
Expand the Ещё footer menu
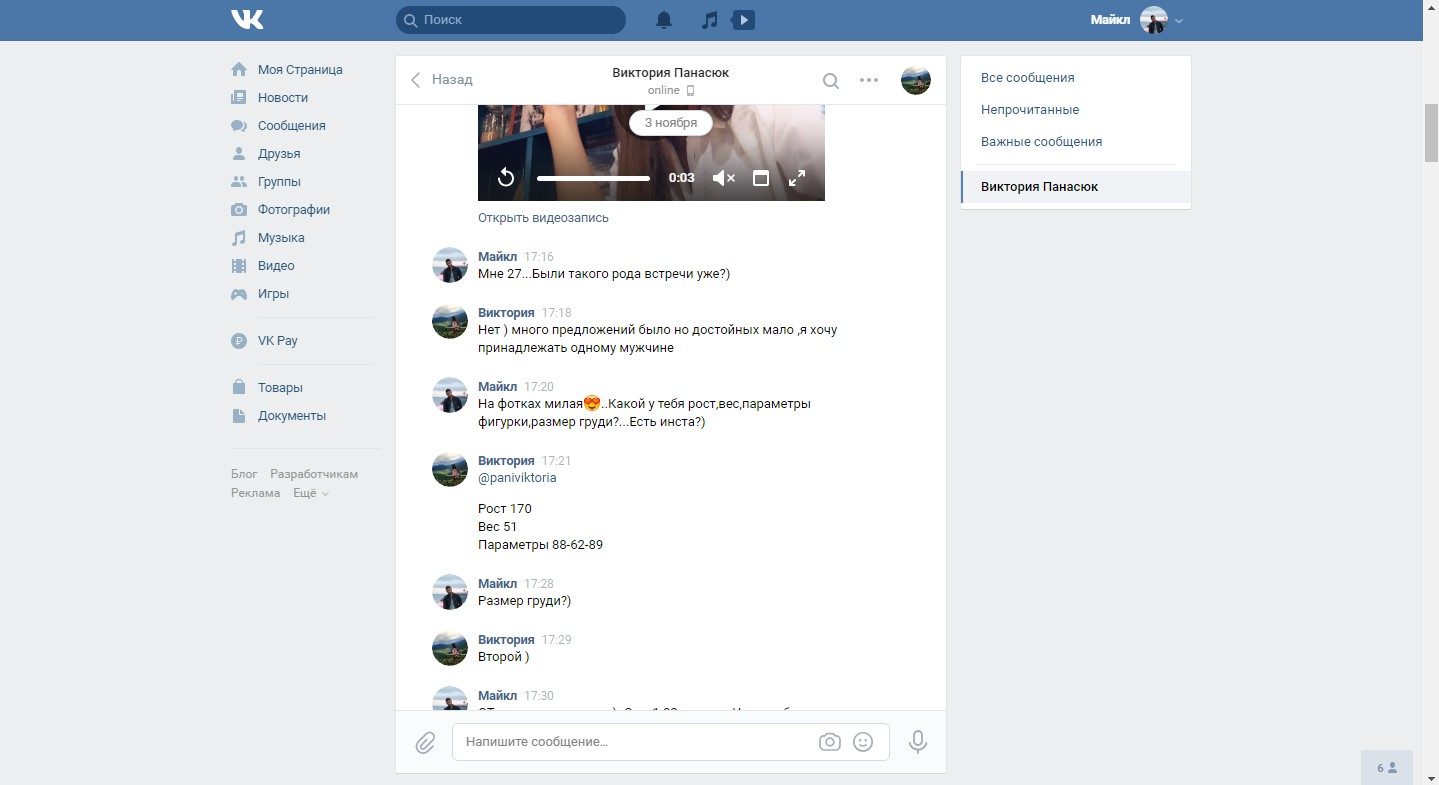pos(310,493)
